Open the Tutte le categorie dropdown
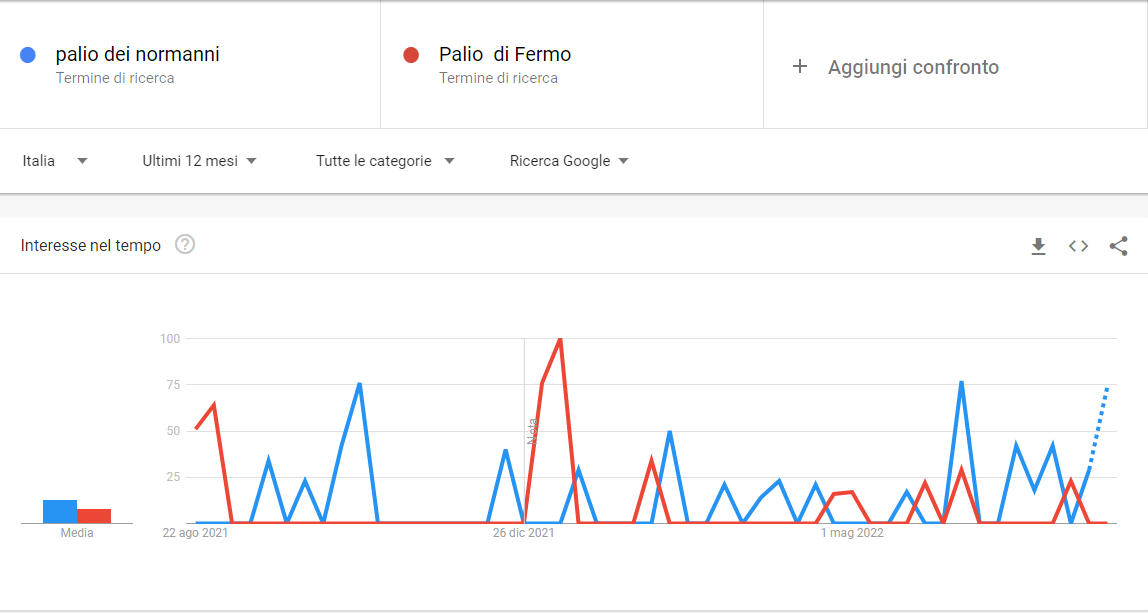The width and height of the screenshot is (1148, 613). click(385, 160)
